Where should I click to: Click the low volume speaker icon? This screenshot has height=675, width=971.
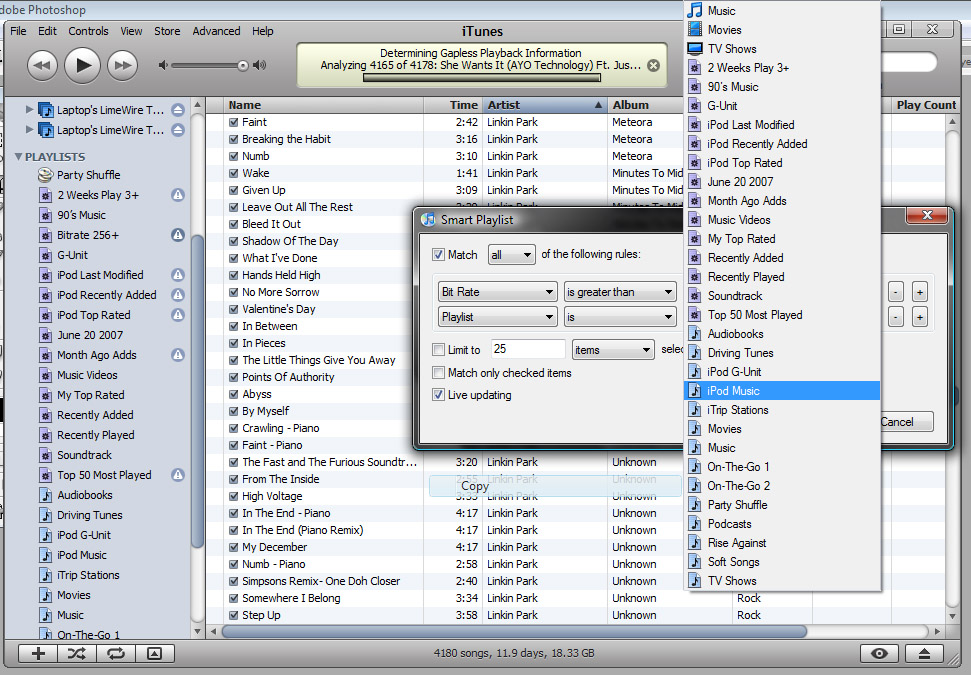[163, 65]
